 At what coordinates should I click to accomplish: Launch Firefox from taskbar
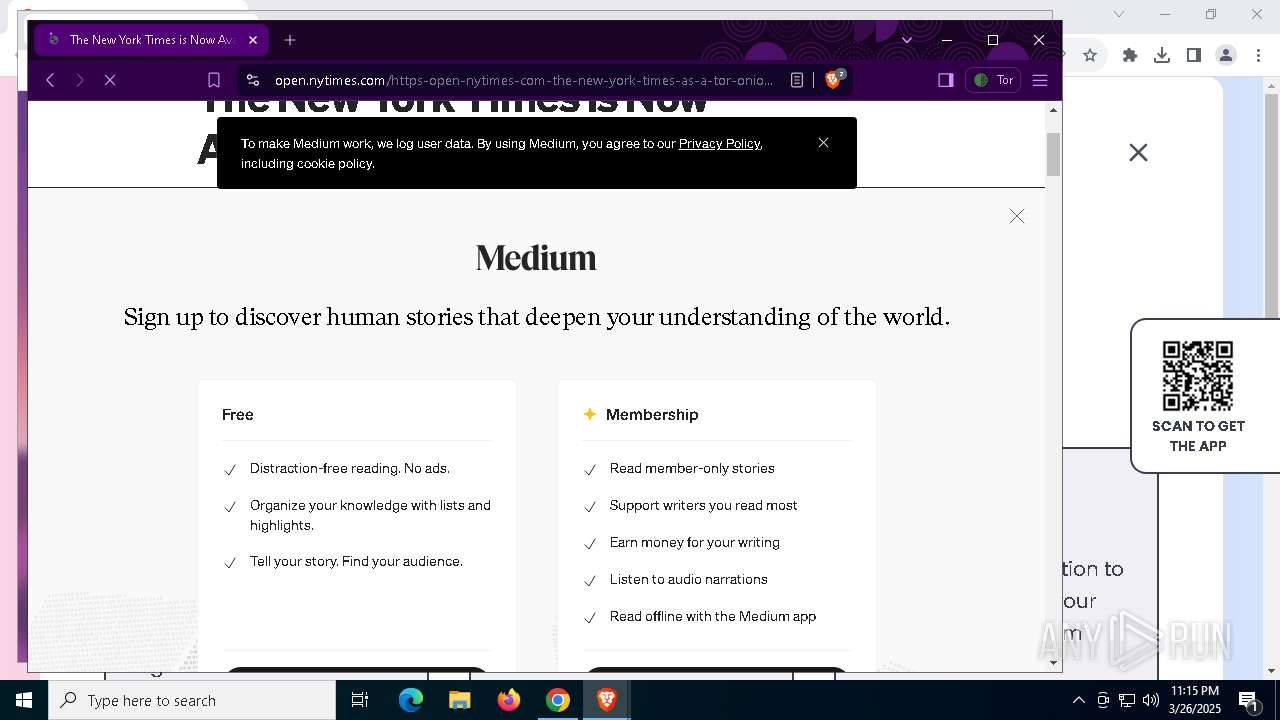509,700
